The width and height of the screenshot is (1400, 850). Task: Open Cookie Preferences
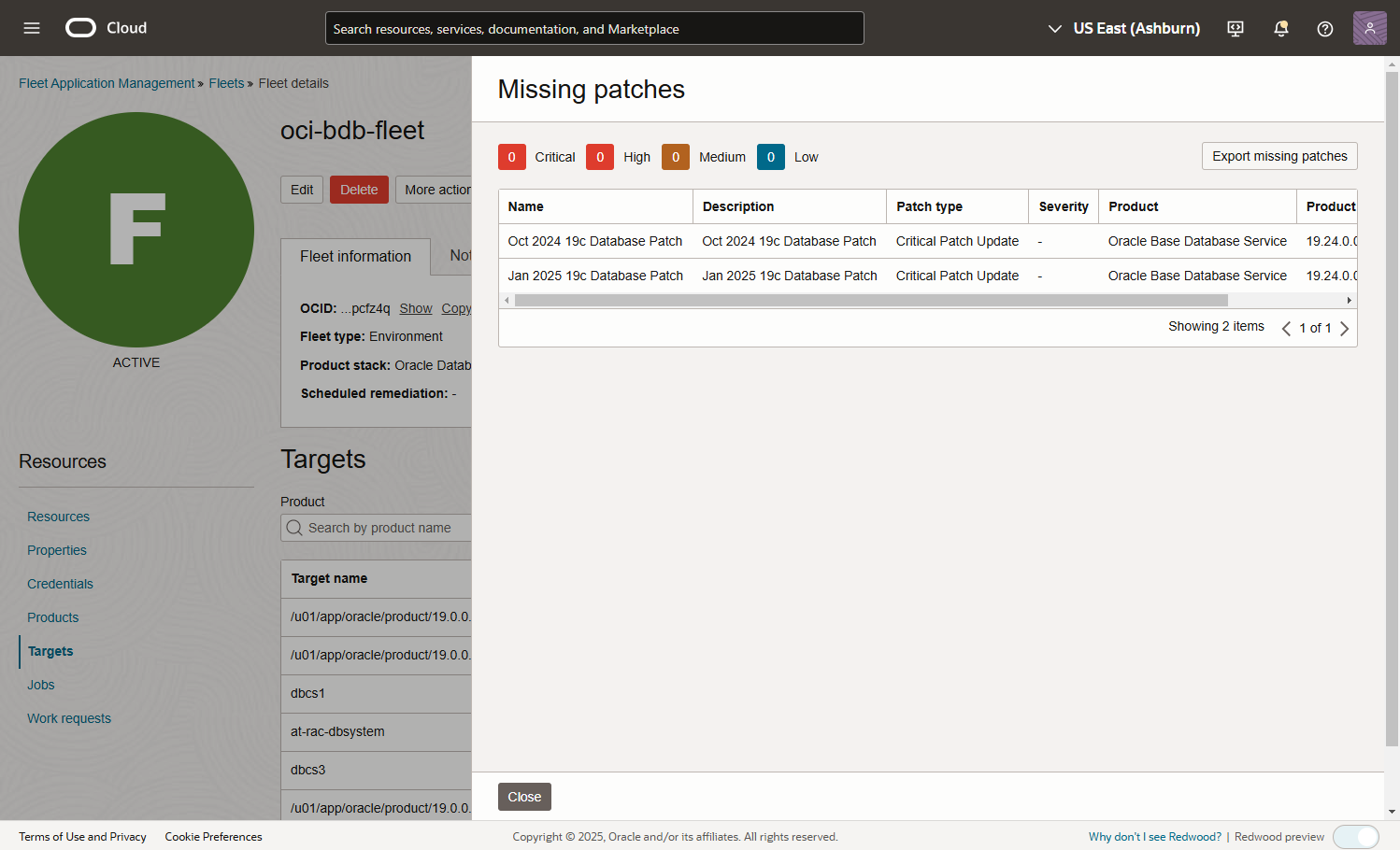click(213, 837)
